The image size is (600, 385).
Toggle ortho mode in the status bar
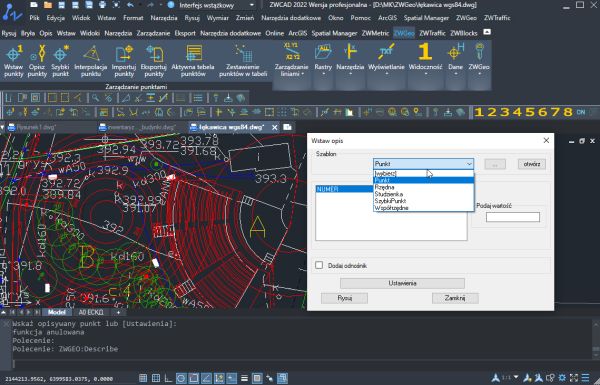(168, 378)
